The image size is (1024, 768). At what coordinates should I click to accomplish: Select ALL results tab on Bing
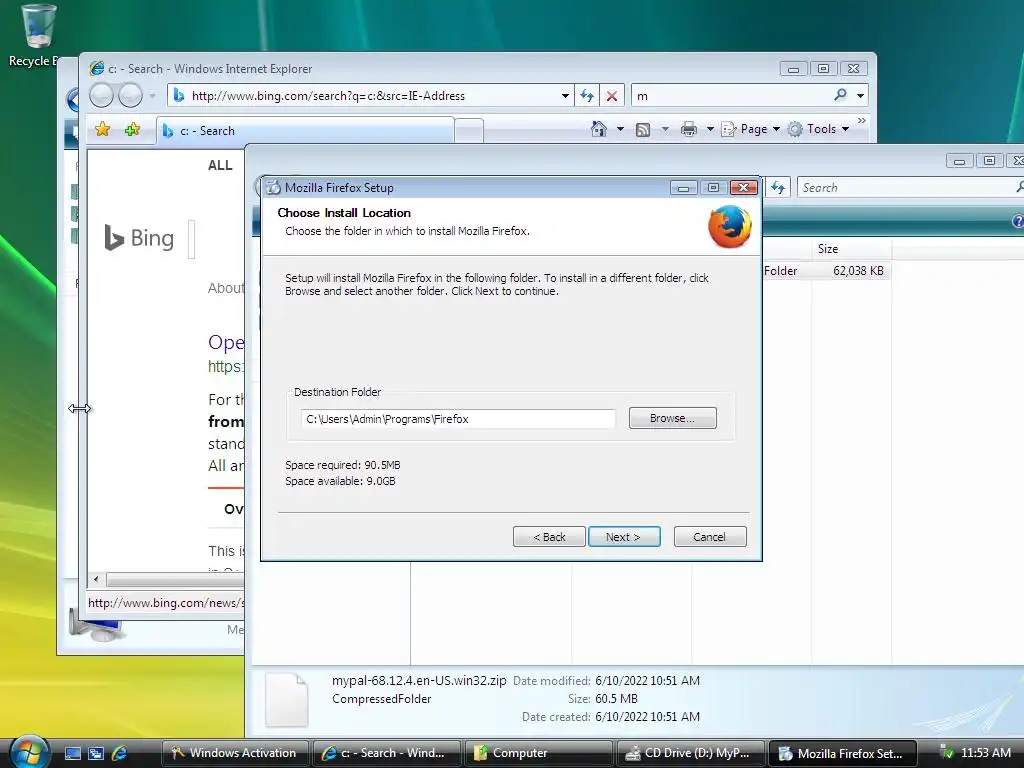coord(220,166)
